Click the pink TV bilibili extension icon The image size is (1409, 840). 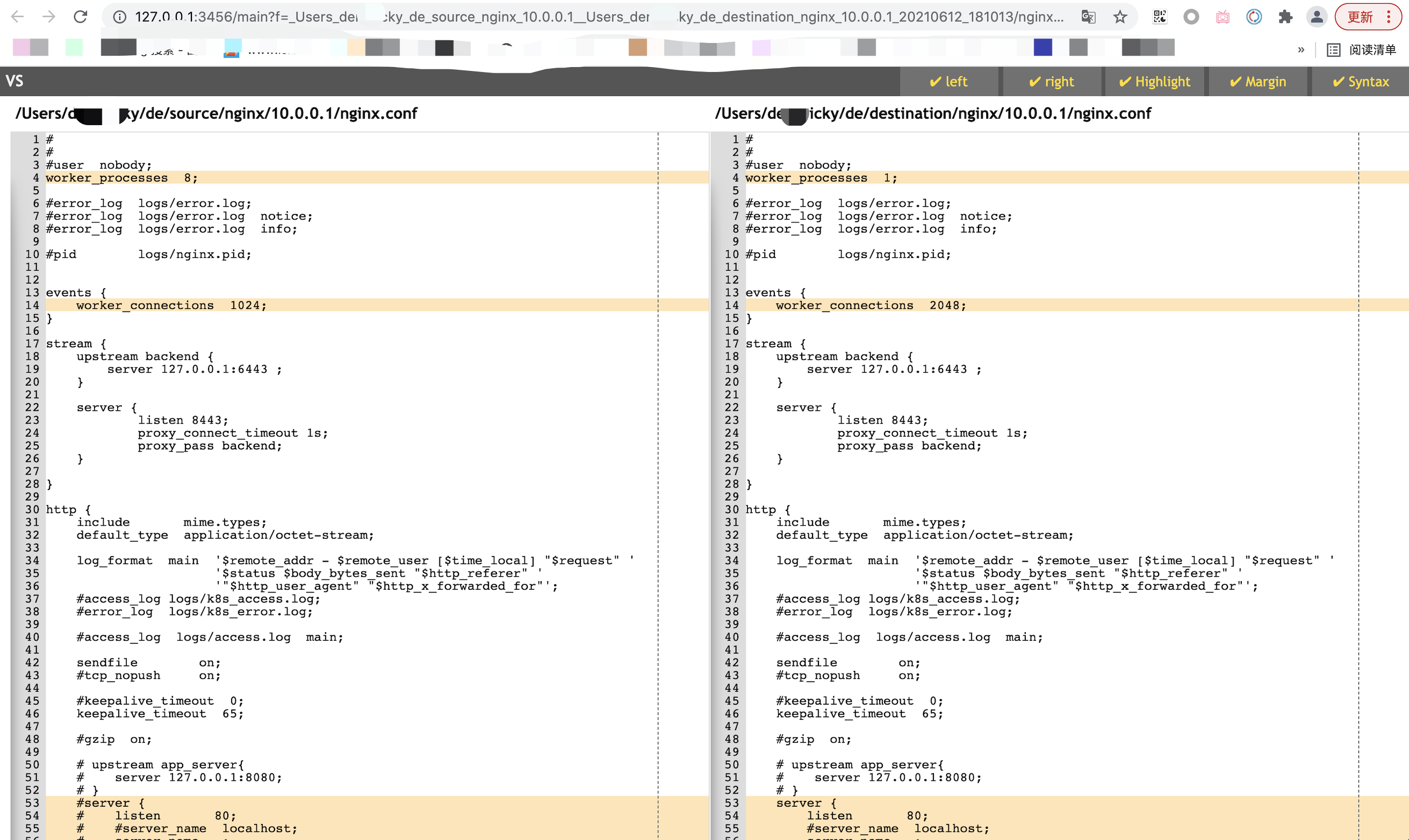point(1223,17)
